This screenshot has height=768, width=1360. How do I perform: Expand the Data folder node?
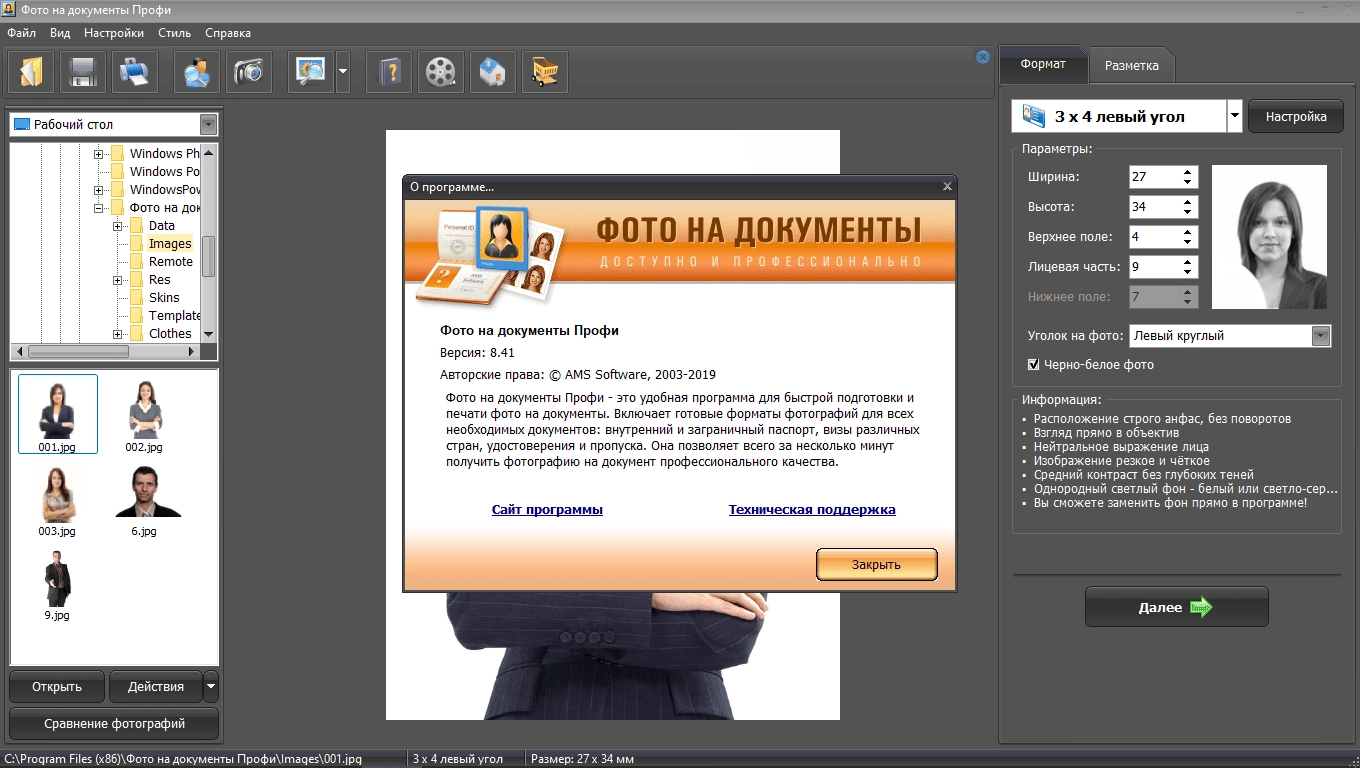tap(118, 226)
